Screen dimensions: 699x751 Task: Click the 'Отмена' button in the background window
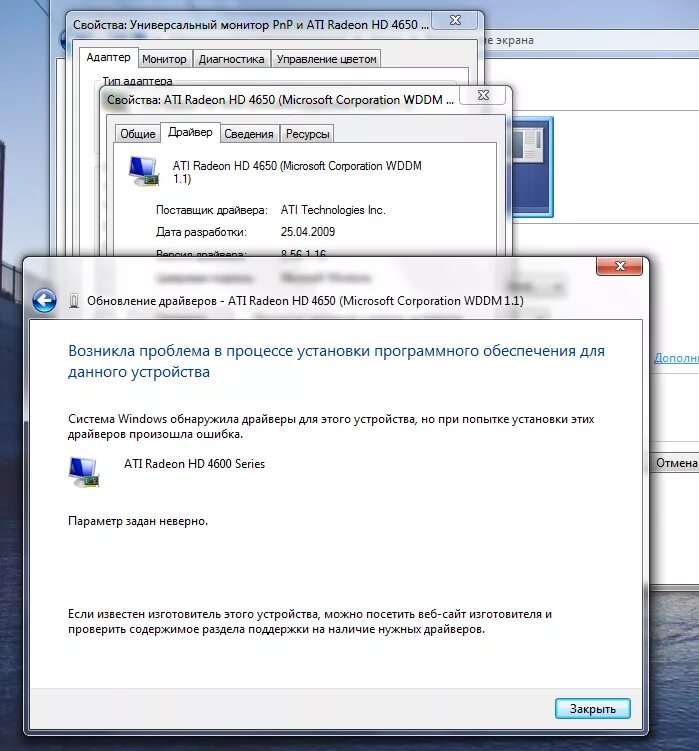tap(676, 463)
